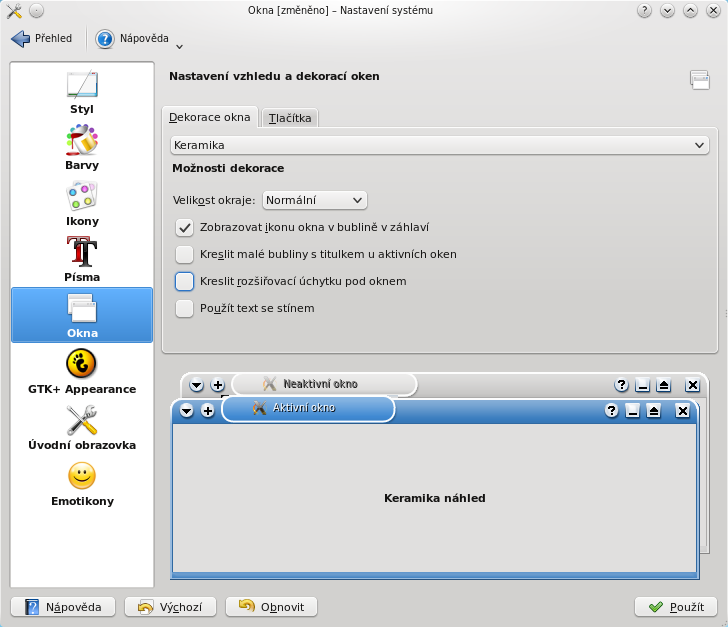Open the Velikost okraje Normální dropdown
The width and height of the screenshot is (728, 627).
tap(315, 200)
